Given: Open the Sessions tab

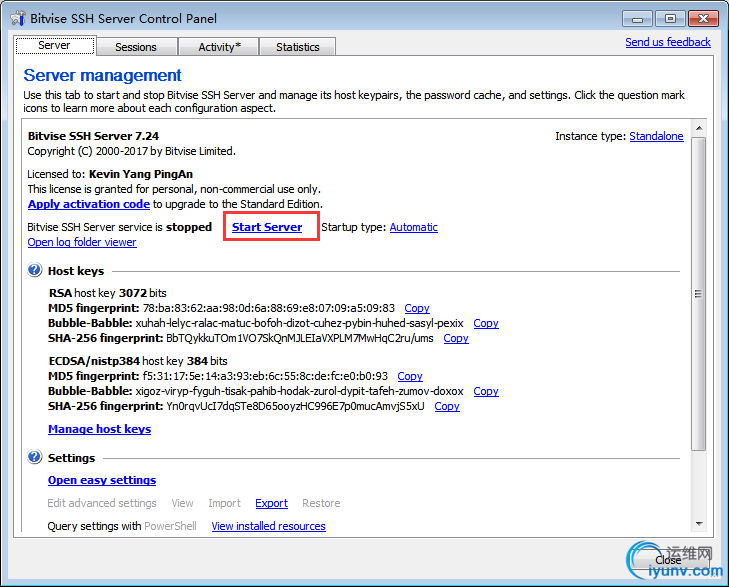Looking at the screenshot, I should coord(136,47).
